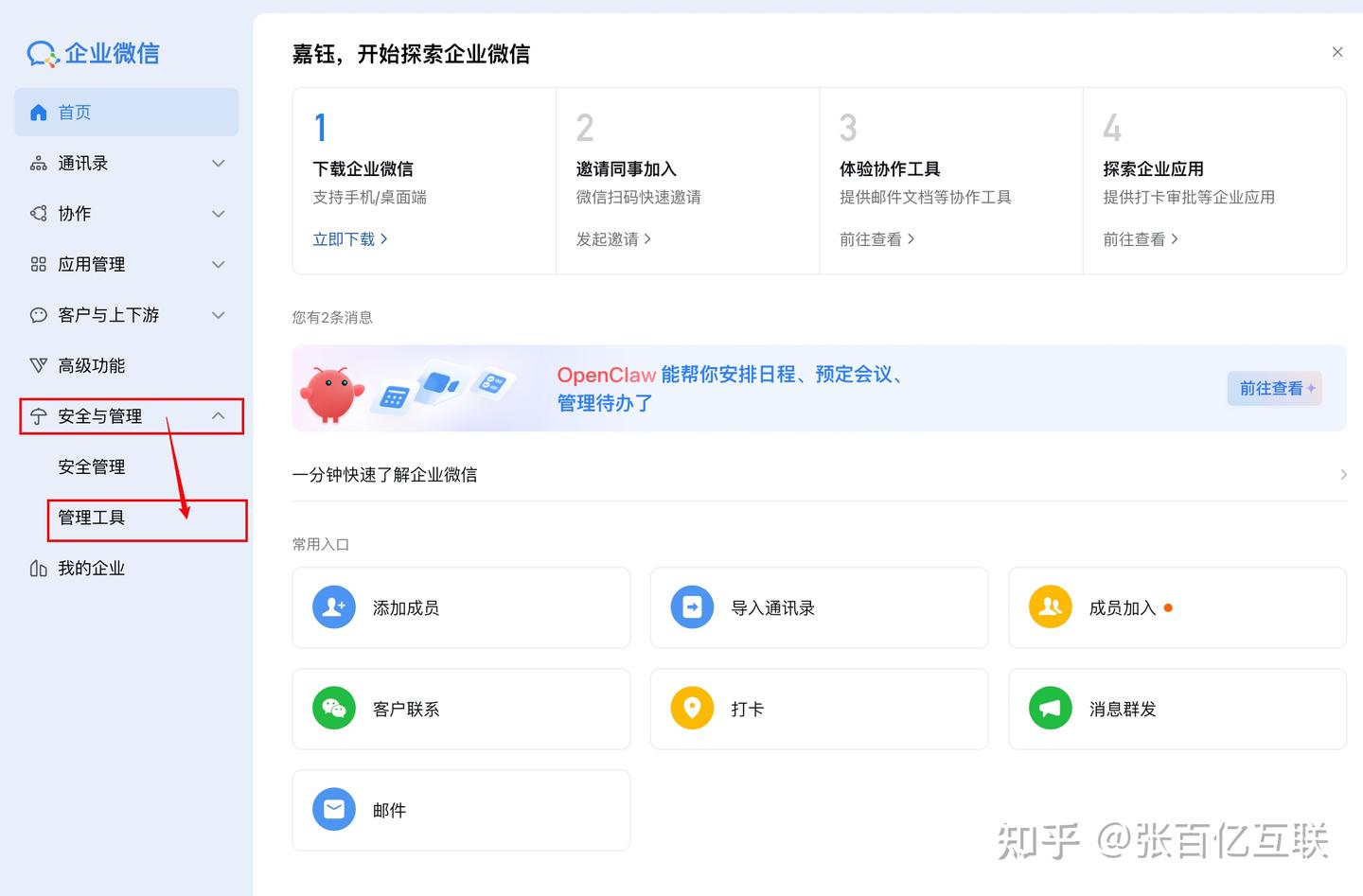Click the 导入通讯录 import icon
This screenshot has height=896, width=1363.
pyautogui.click(x=692, y=606)
